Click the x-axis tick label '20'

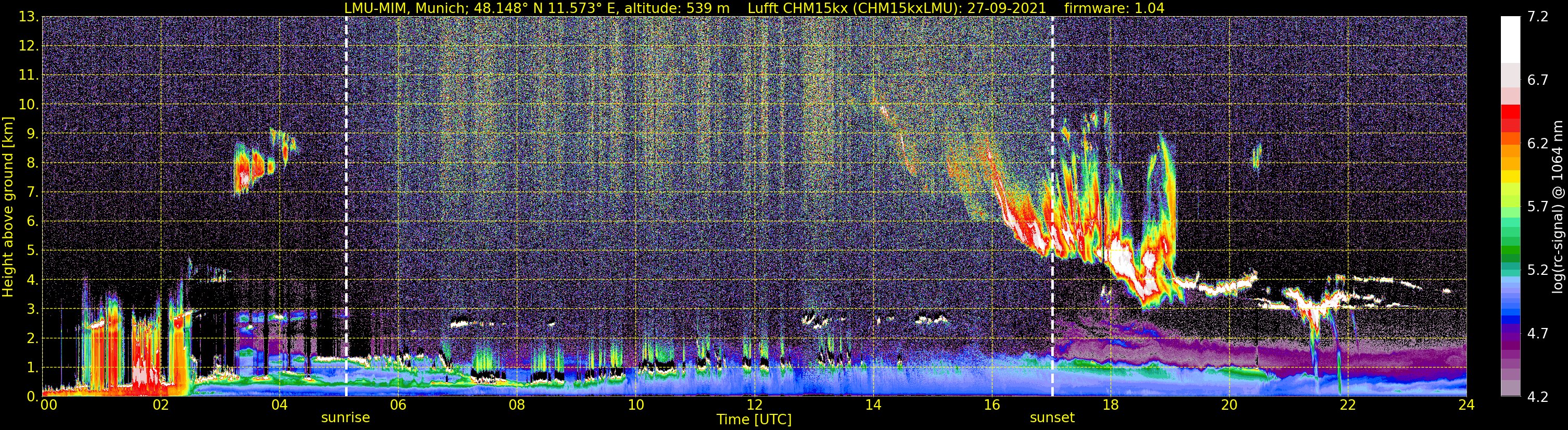[1229, 406]
